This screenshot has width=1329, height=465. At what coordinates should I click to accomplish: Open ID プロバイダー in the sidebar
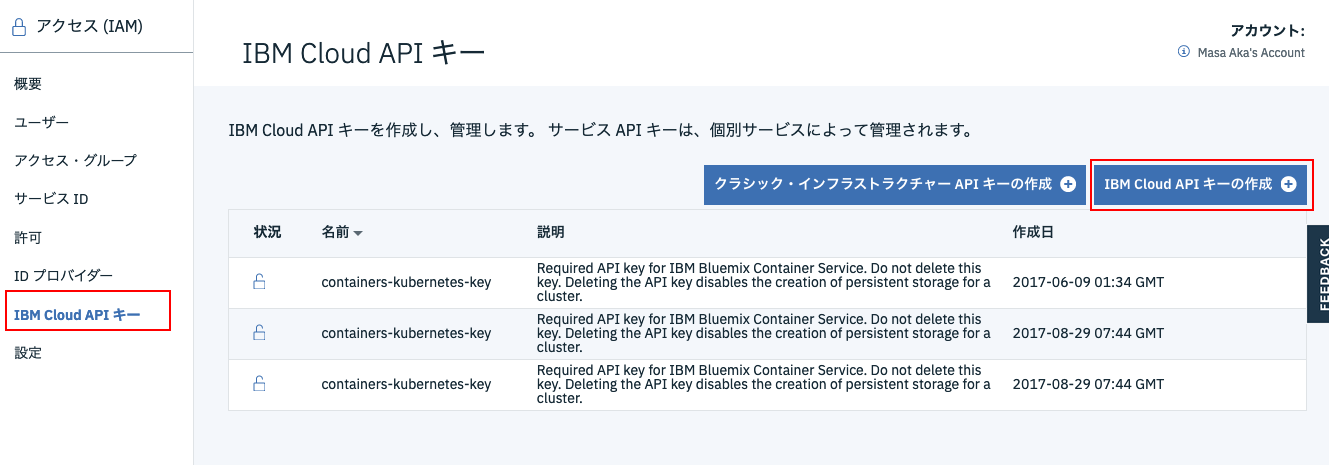coord(63,276)
